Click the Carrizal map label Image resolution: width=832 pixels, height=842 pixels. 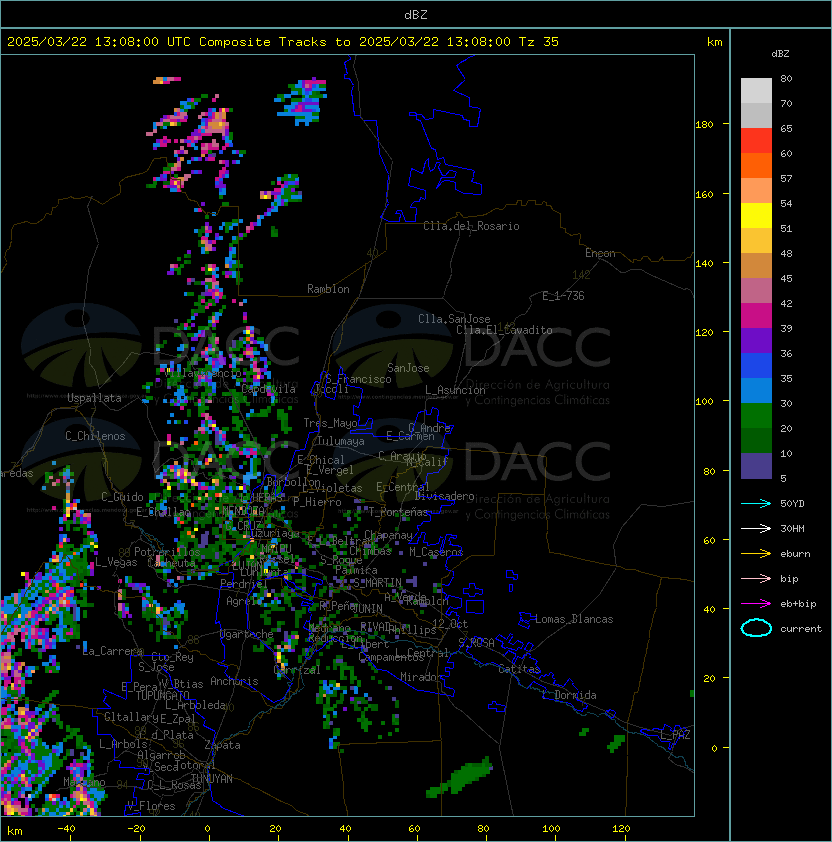tap(297, 670)
